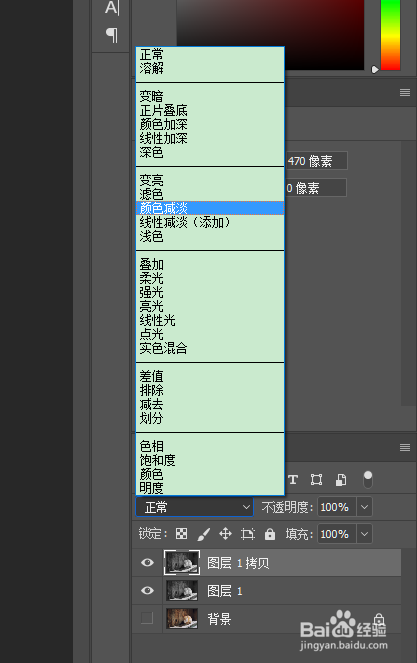
Task: Pick a color in the color field
Action: point(270,35)
